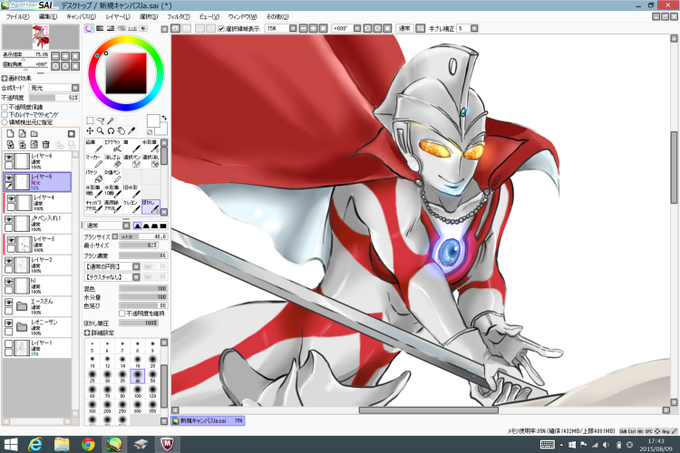
Task: Hide the エースさん folder via eye icon
Action: [x=9, y=302]
